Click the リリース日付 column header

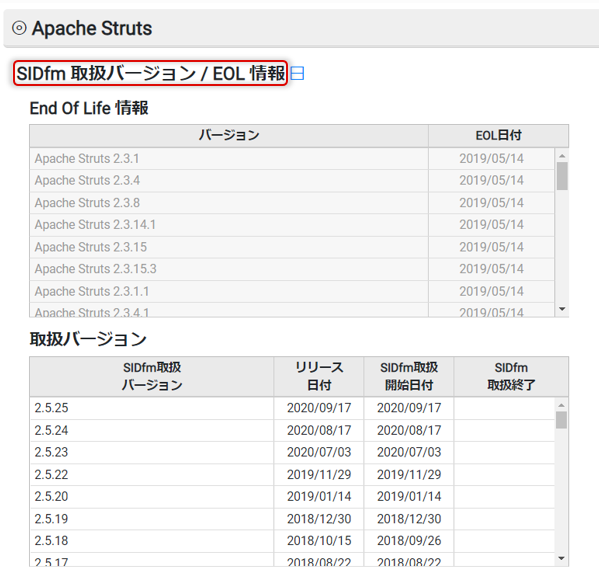tap(319, 377)
